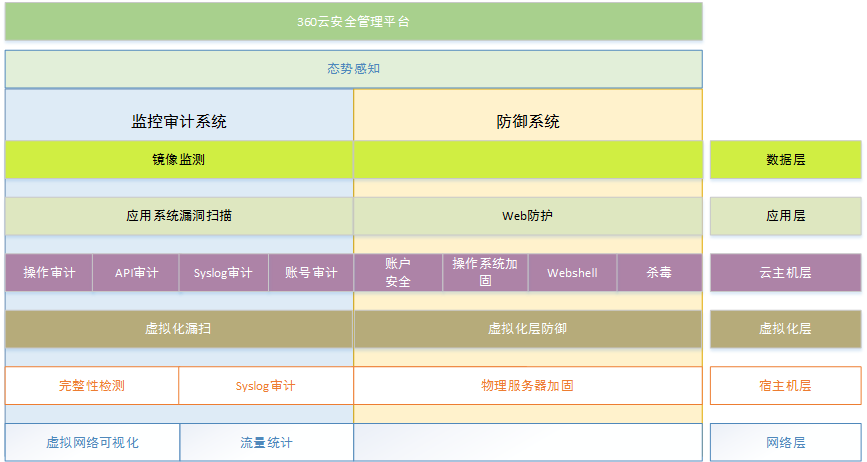Click the Webshell cell
Viewport: 867px width, 462px height.
pos(572,272)
